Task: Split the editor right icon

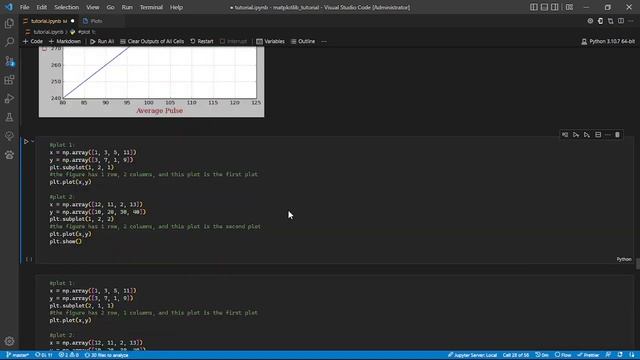Action: point(621,21)
